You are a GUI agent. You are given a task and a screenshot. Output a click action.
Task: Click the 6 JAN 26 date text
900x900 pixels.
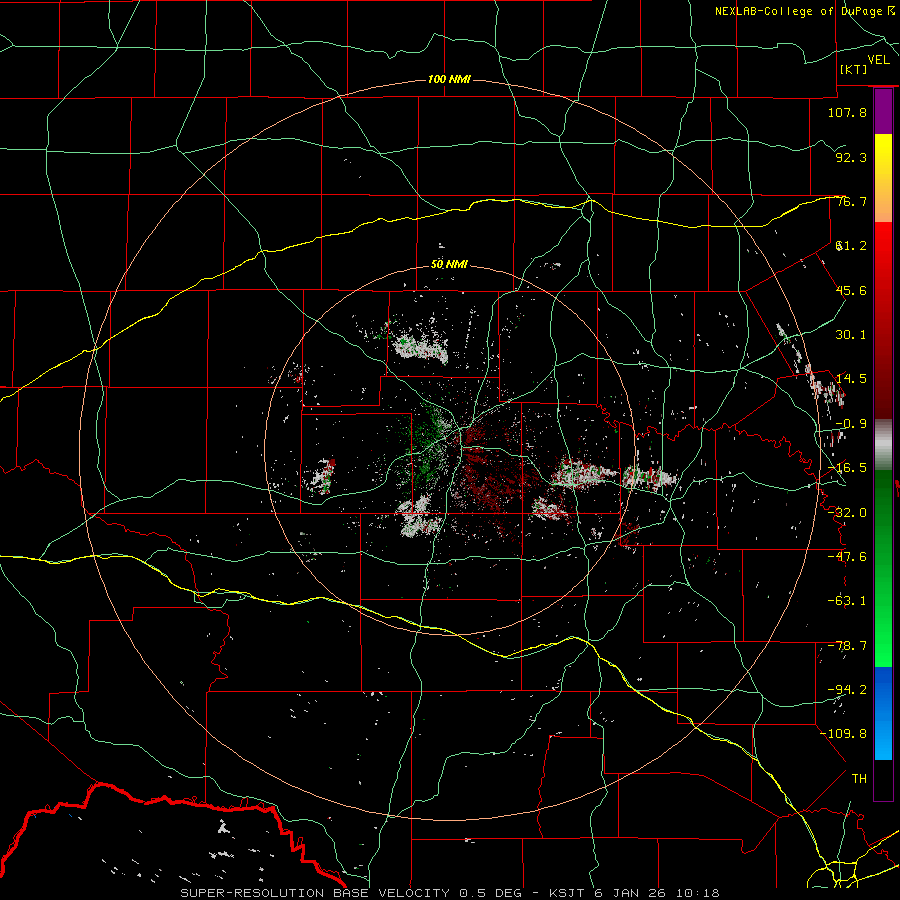pos(630,893)
